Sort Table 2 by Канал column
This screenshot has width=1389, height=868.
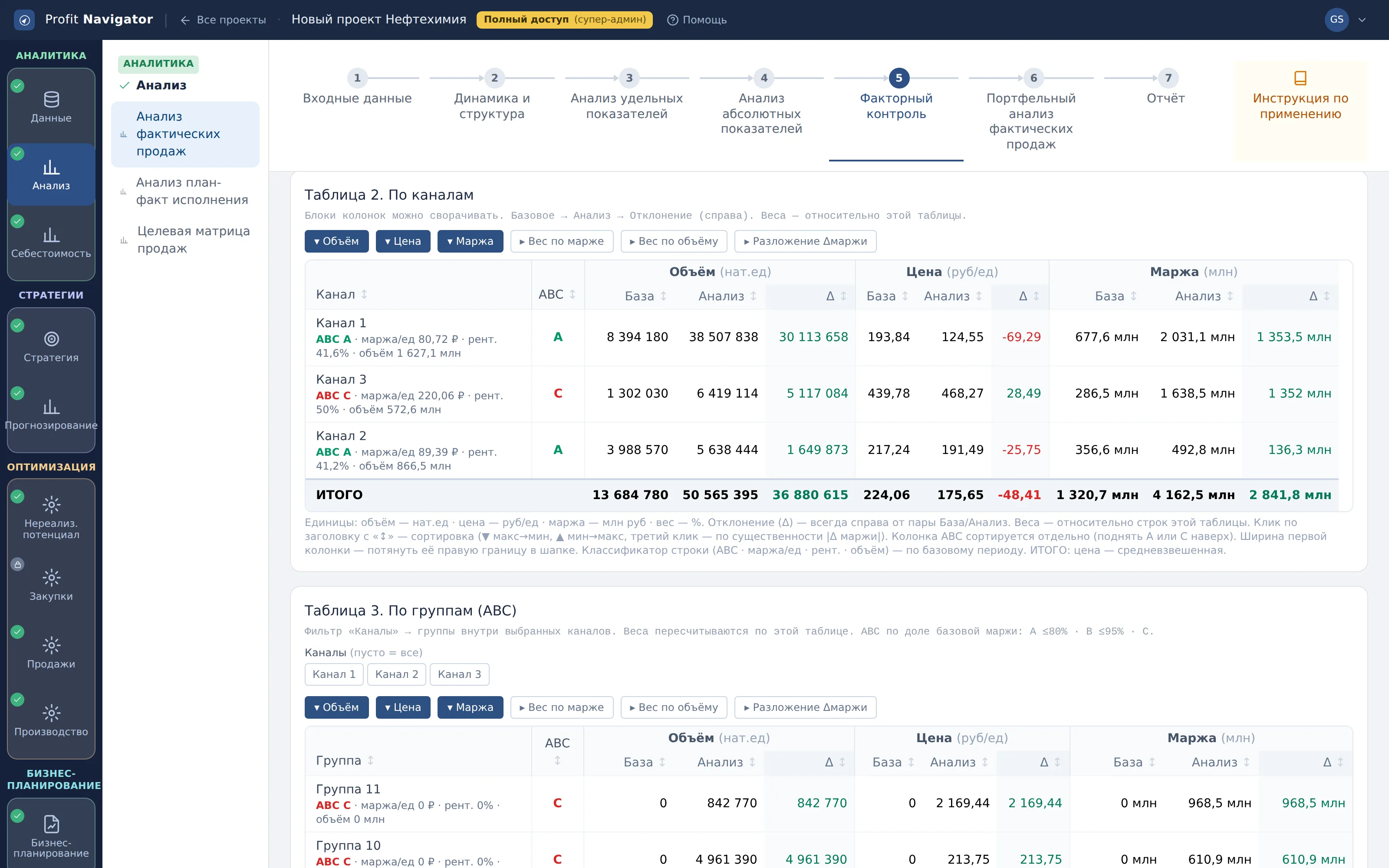click(x=342, y=295)
